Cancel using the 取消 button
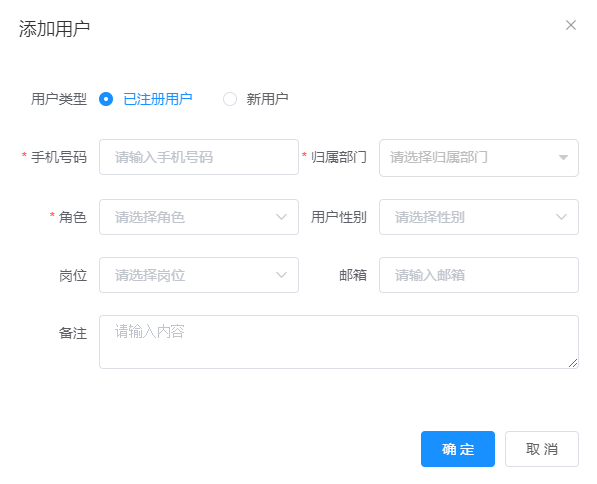 click(x=542, y=449)
